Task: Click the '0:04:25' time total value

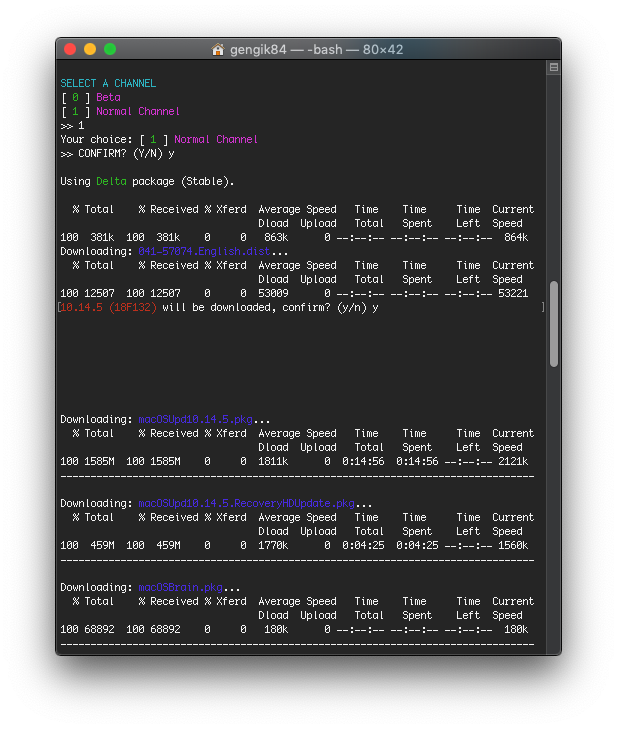Action: coord(363,545)
